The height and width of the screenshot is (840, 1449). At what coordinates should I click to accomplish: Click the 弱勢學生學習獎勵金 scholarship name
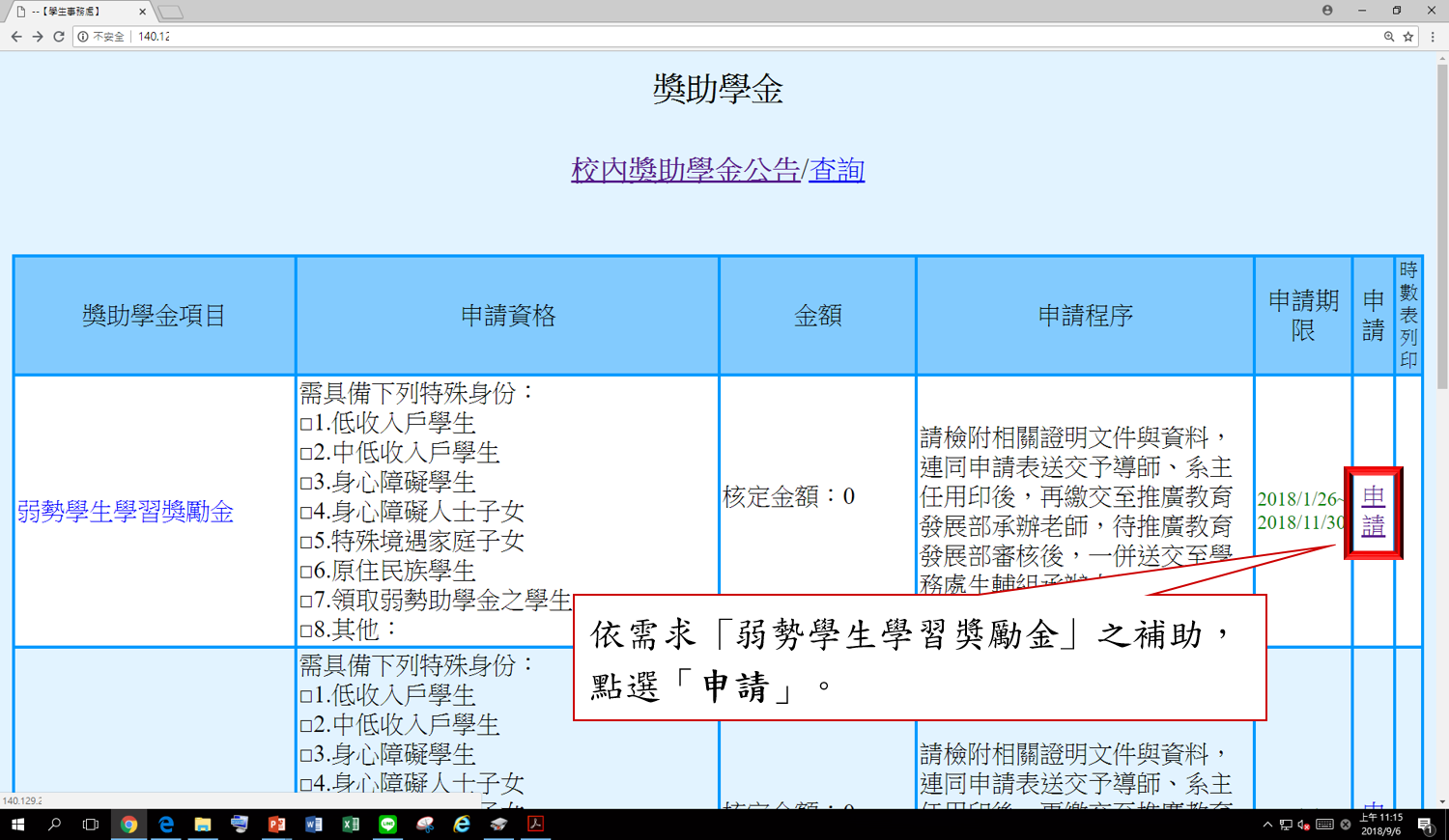pyautogui.click(x=126, y=512)
